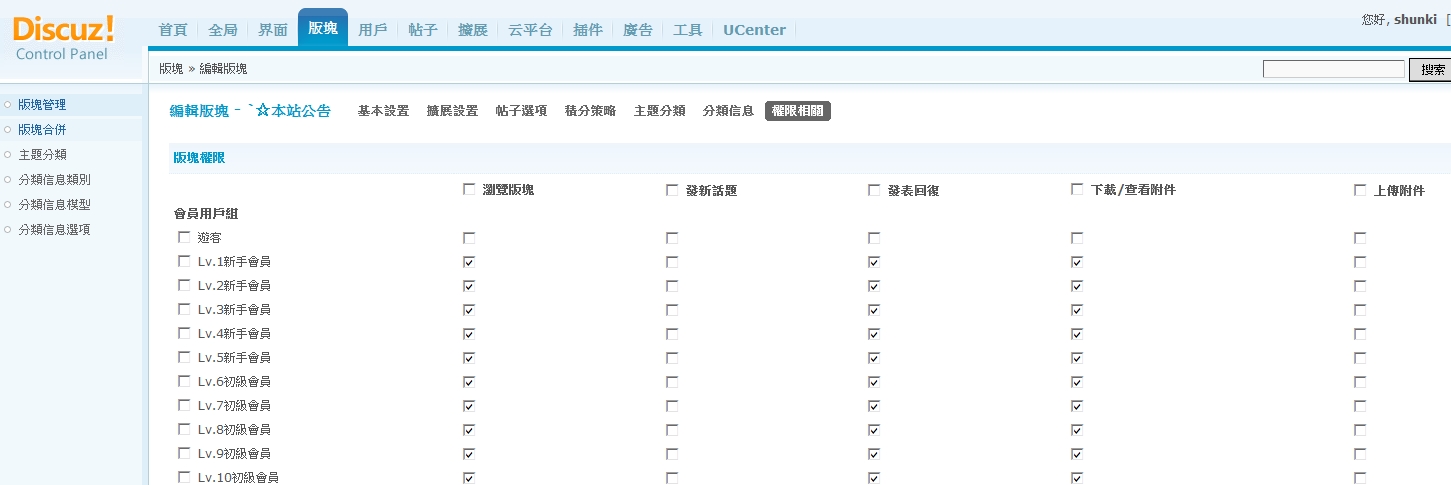Open the 首頁 top menu
Screen dimensions: 1451x485
[x=173, y=30]
